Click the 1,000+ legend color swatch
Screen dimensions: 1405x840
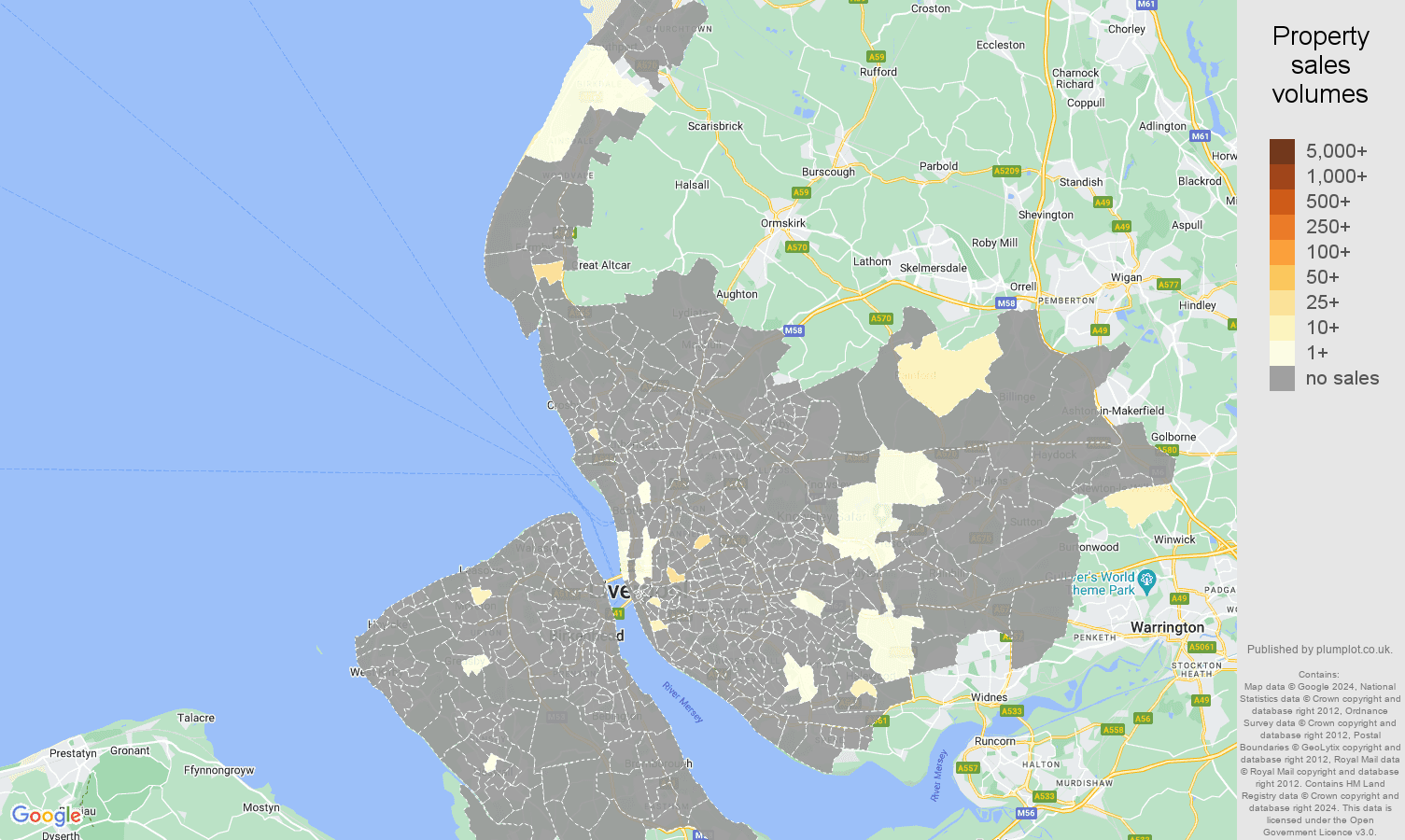pos(1282,176)
